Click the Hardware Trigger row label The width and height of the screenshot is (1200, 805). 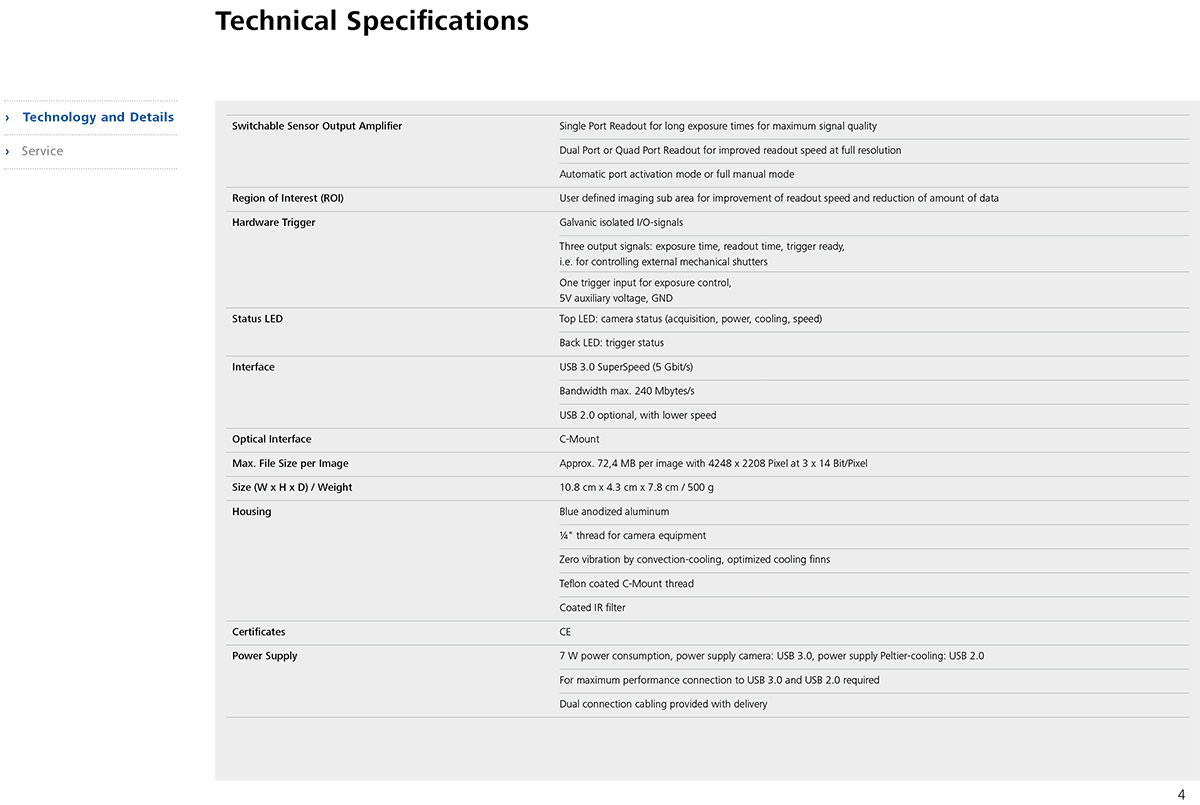[x=273, y=222]
